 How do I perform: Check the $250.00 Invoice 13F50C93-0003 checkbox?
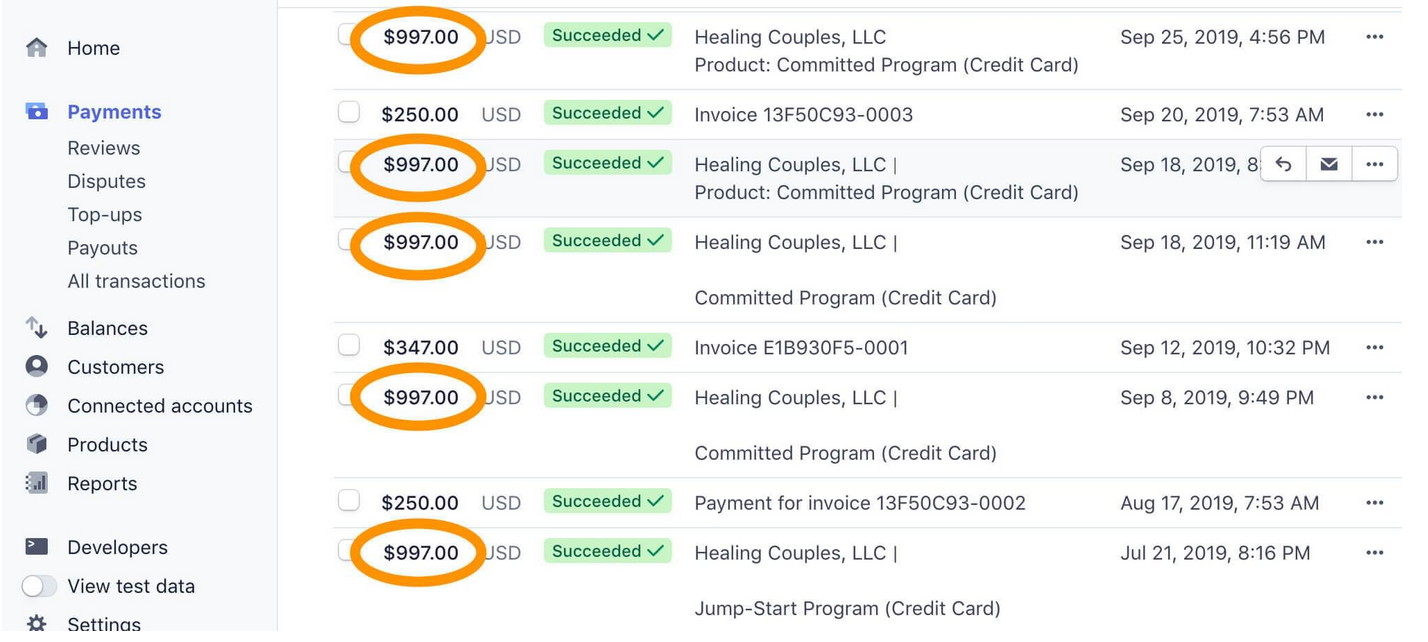point(348,113)
